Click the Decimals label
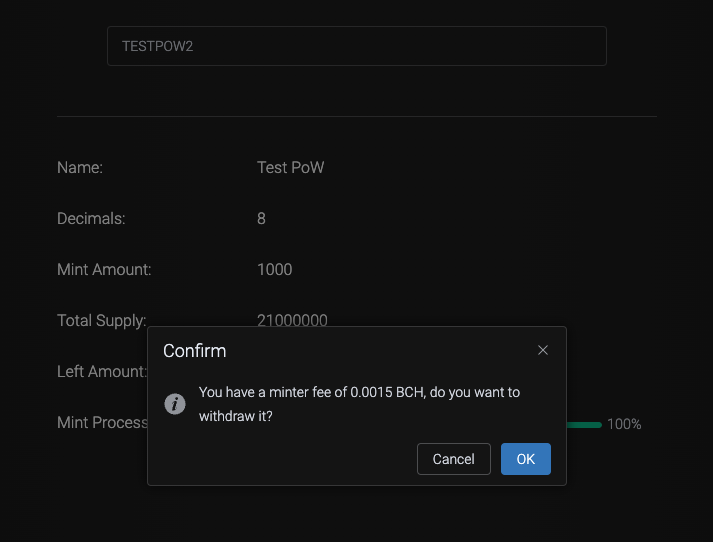 click(91, 219)
